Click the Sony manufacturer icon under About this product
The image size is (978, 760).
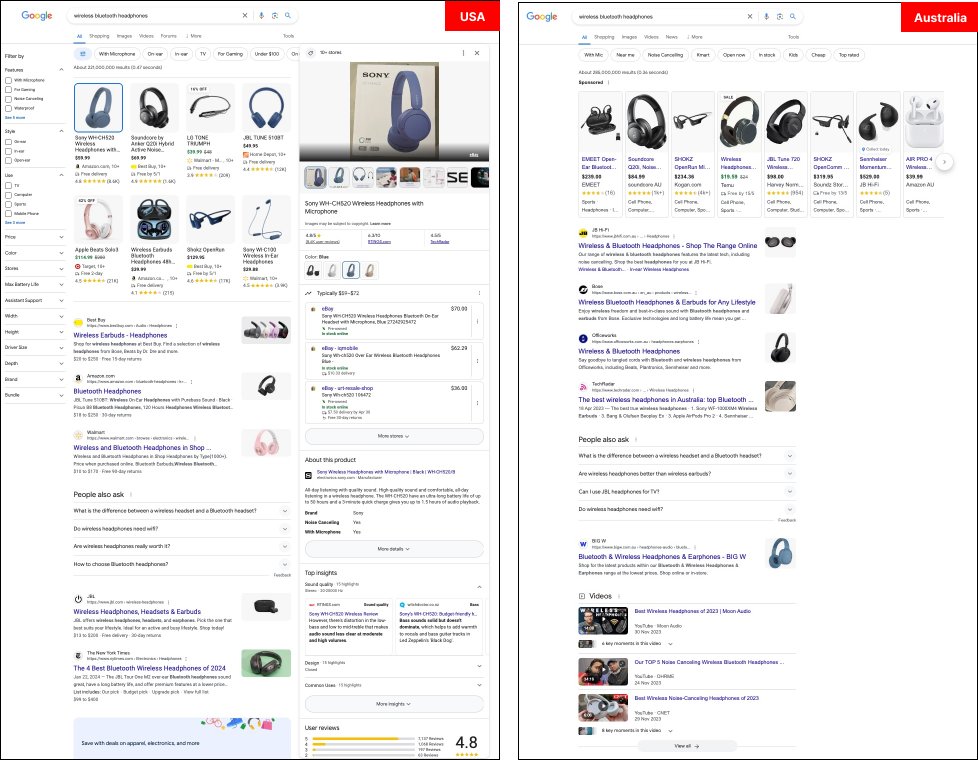pyautogui.click(x=308, y=475)
